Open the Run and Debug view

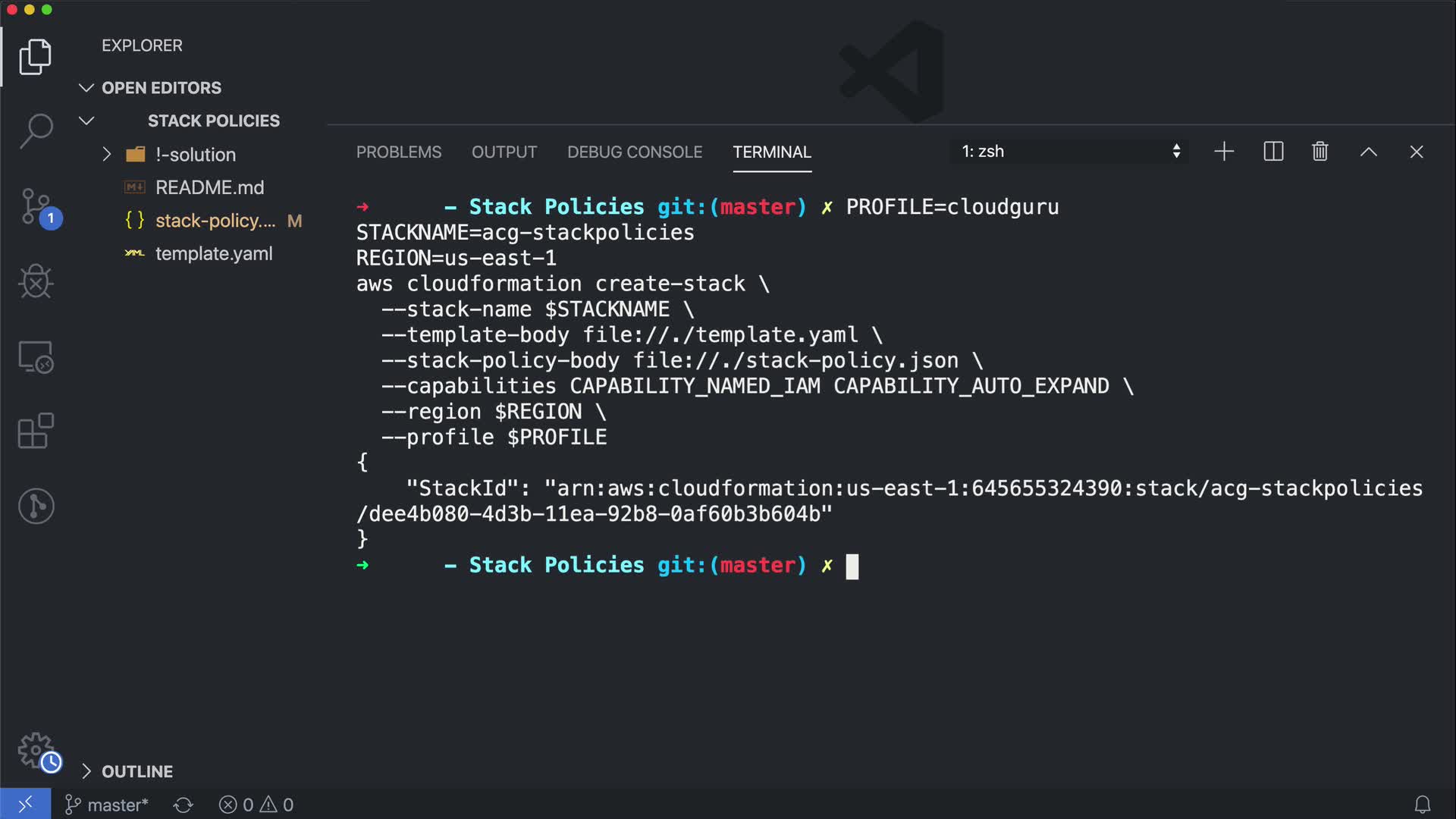point(35,281)
